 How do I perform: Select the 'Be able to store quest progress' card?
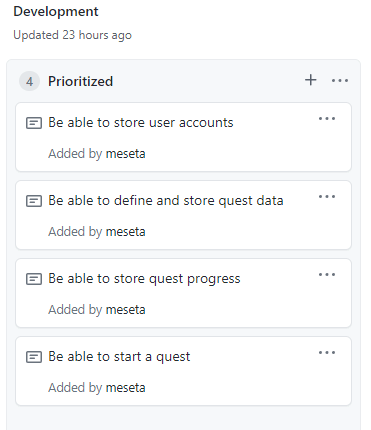click(183, 293)
